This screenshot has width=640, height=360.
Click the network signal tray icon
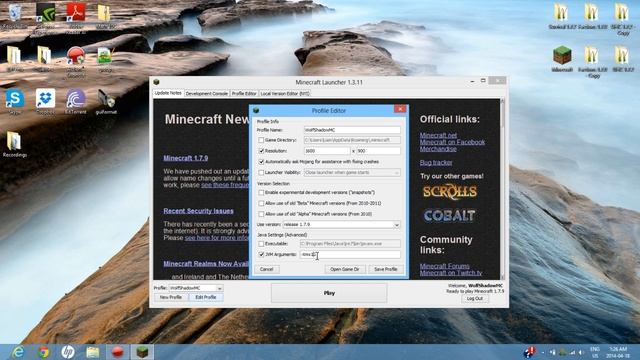pos(572,352)
